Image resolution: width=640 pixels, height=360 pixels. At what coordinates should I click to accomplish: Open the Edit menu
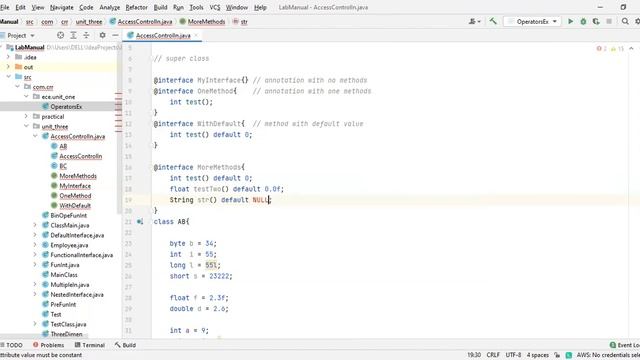20,7
